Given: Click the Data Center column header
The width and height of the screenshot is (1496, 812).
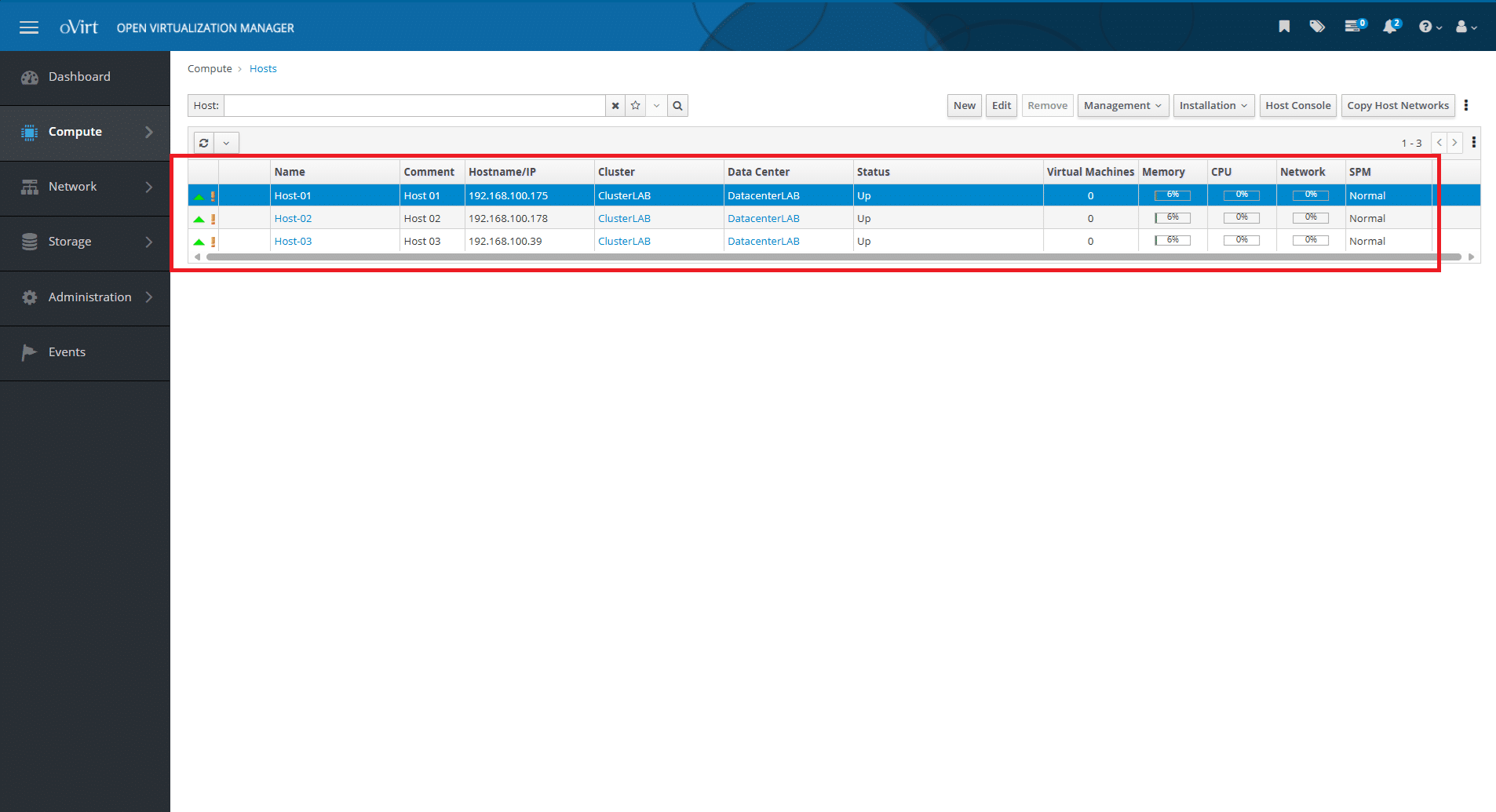Looking at the screenshot, I should [x=788, y=172].
